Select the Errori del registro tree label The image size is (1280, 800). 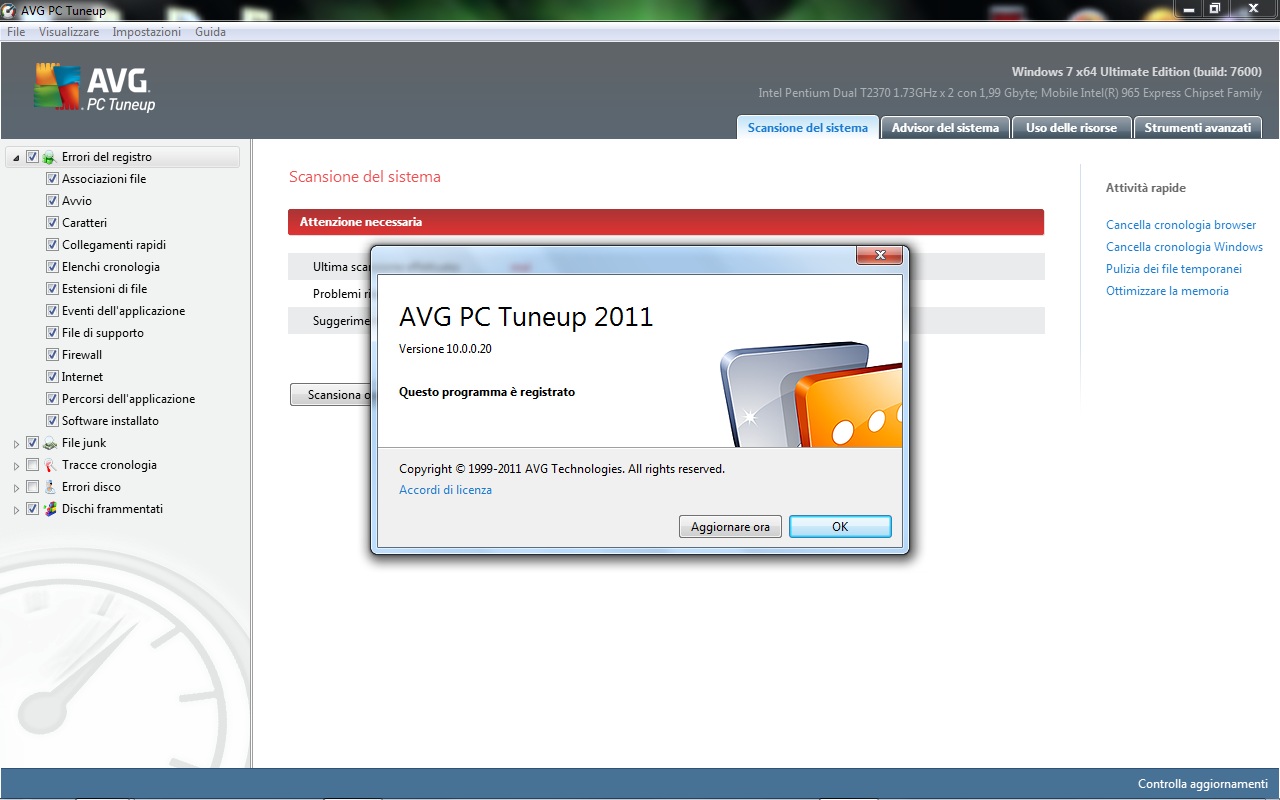[x=107, y=157]
